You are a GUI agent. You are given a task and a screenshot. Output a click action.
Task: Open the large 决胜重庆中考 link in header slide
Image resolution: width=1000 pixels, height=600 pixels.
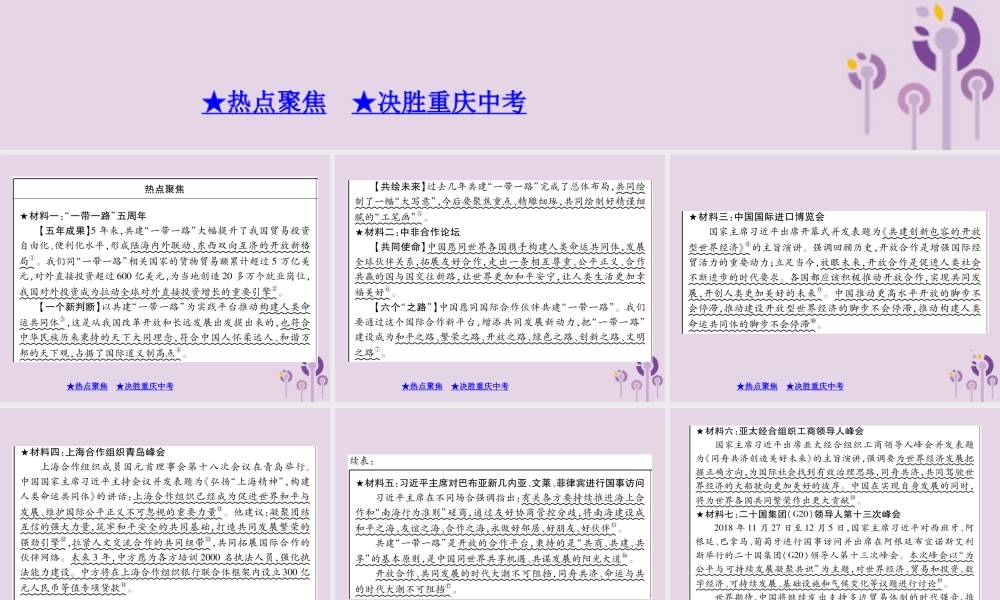pyautogui.click(x=439, y=102)
